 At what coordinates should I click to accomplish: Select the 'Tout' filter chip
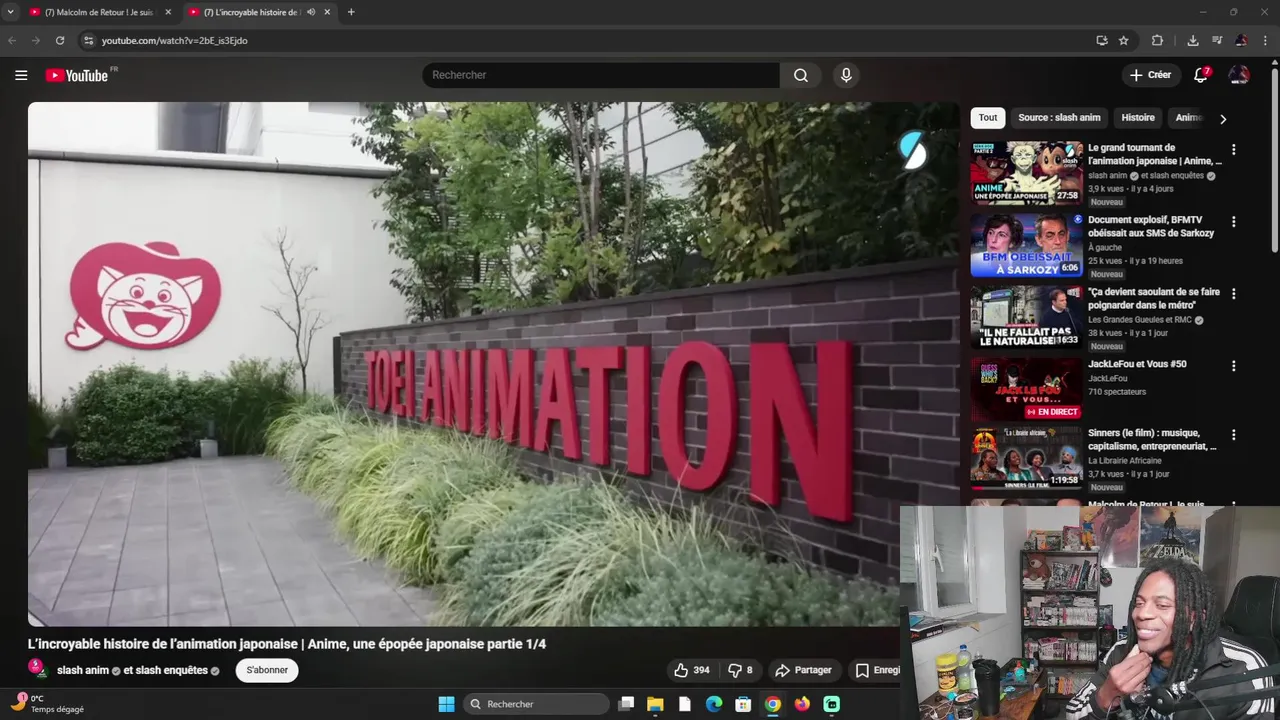[988, 118]
